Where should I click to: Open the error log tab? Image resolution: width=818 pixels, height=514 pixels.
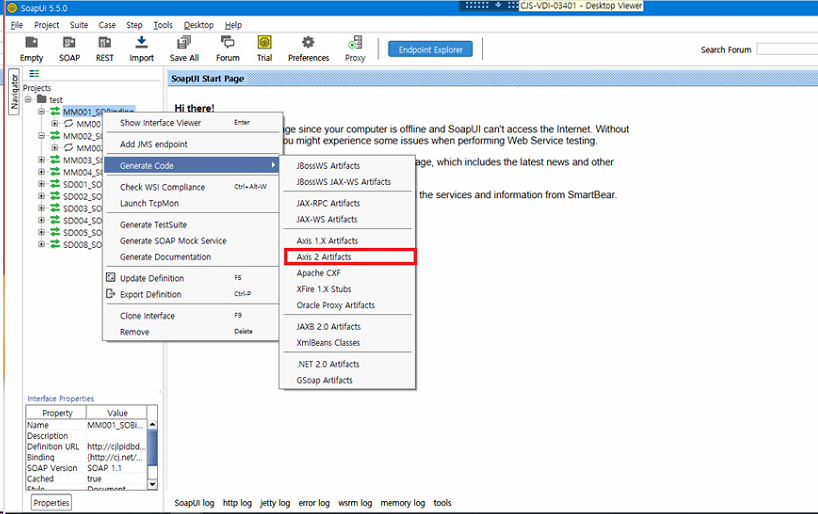314,503
